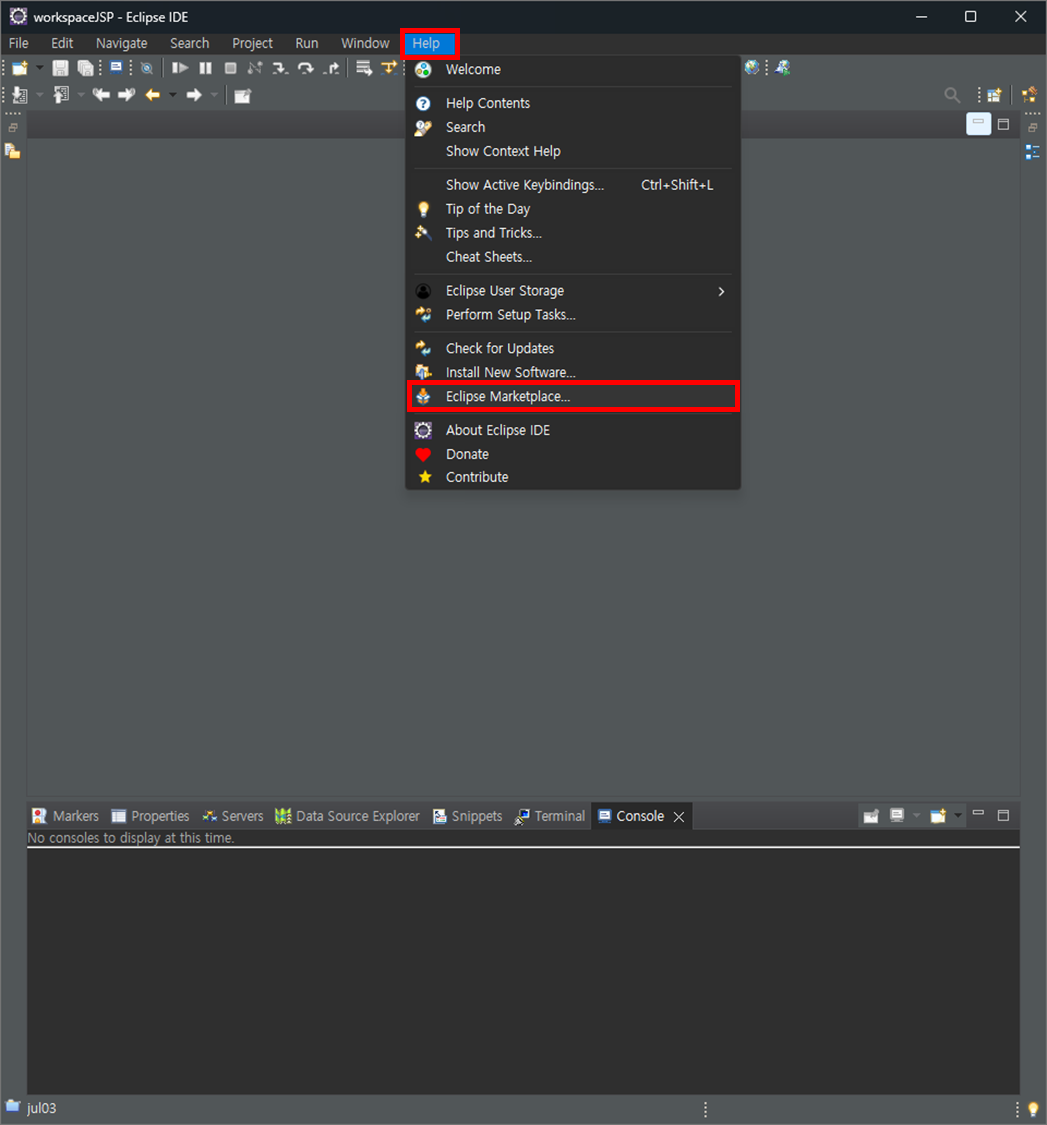Choose Show Active Keybindings...
This screenshot has height=1125, width=1047.
click(573, 185)
